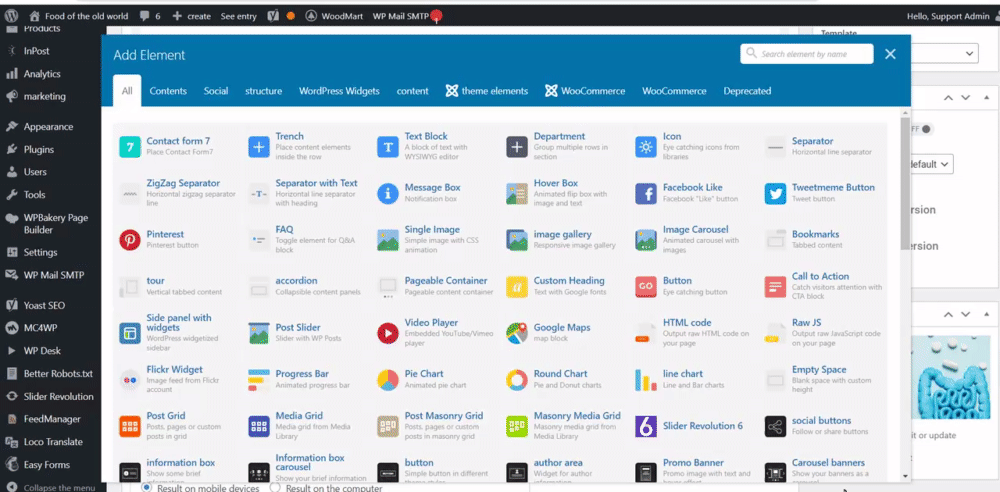Viewport: 1000px width, 492px height.
Task: Open See entry in the admin bar
Action: click(x=238, y=16)
